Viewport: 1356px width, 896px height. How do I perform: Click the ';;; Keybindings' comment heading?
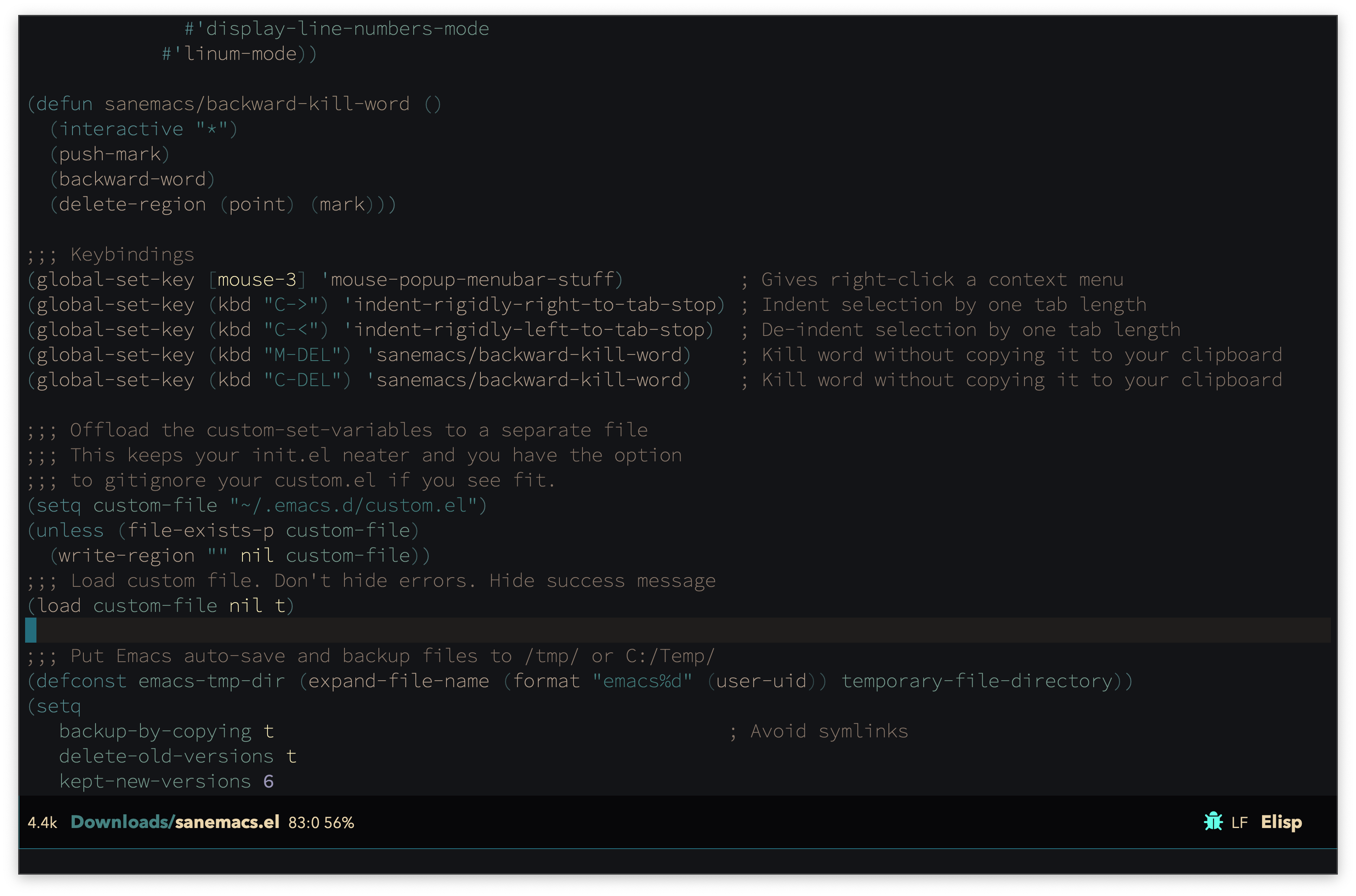click(x=111, y=254)
